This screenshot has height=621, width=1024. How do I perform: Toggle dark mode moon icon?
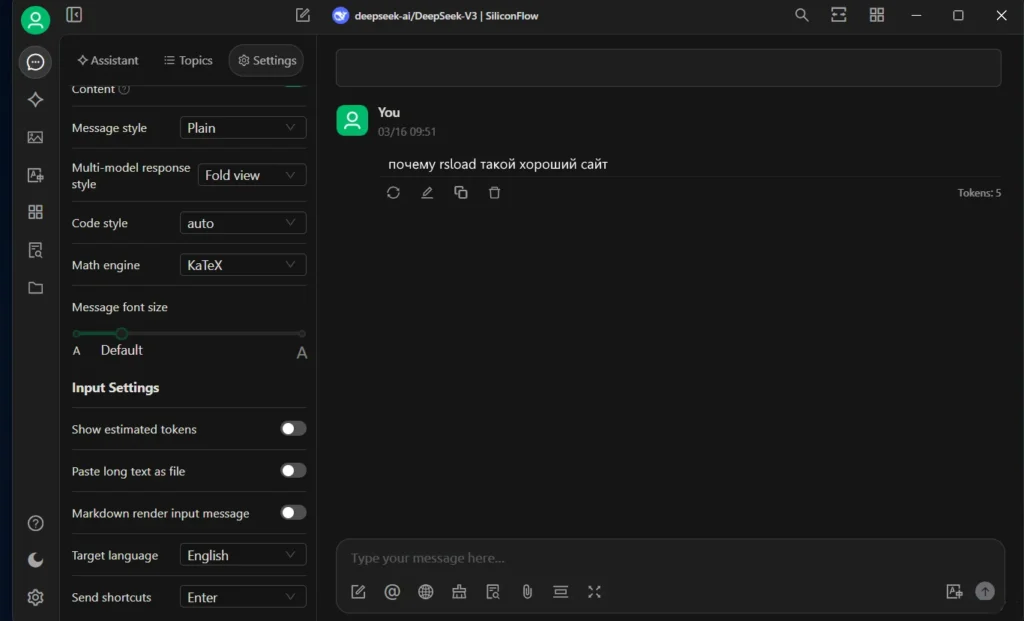35,560
